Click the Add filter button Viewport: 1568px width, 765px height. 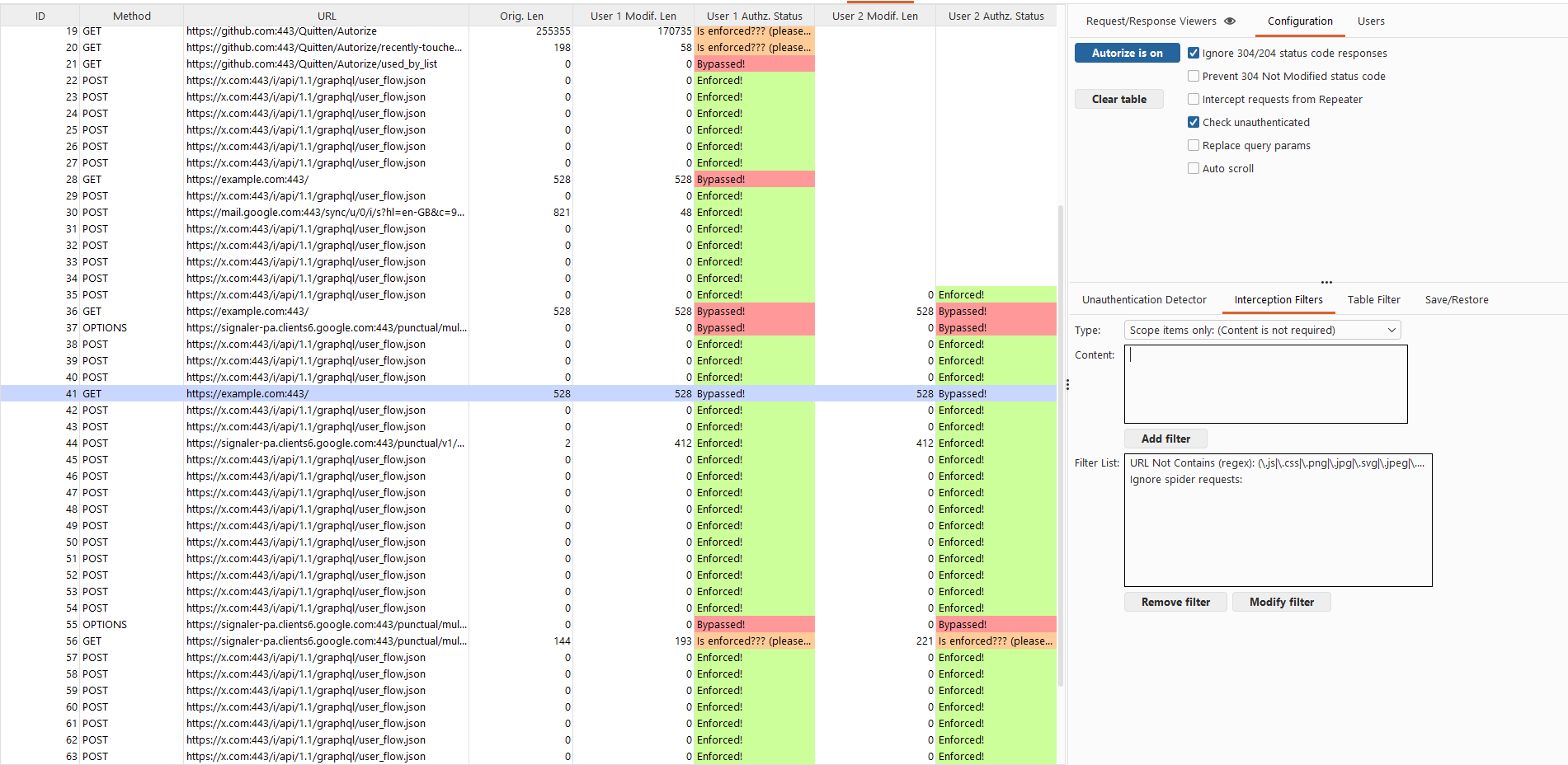(x=1165, y=439)
